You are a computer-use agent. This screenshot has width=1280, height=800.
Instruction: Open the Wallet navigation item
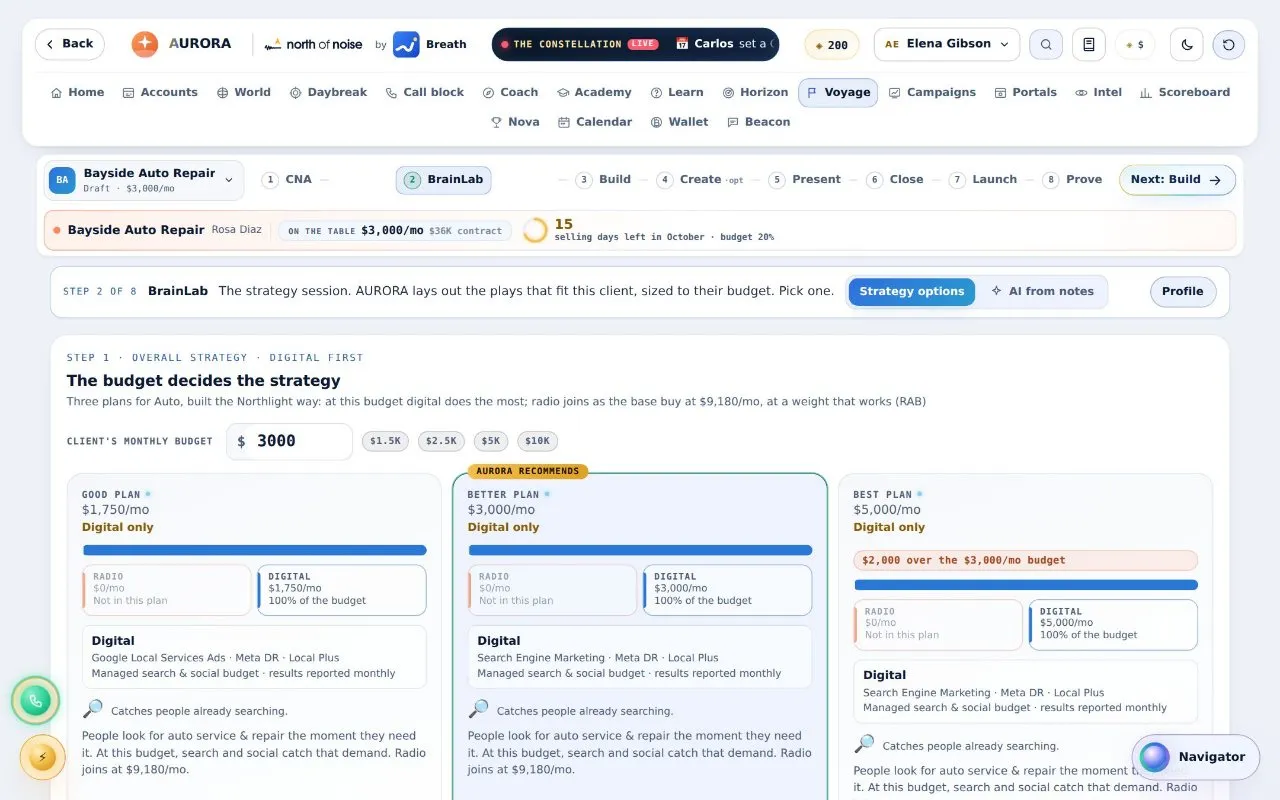click(x=679, y=122)
